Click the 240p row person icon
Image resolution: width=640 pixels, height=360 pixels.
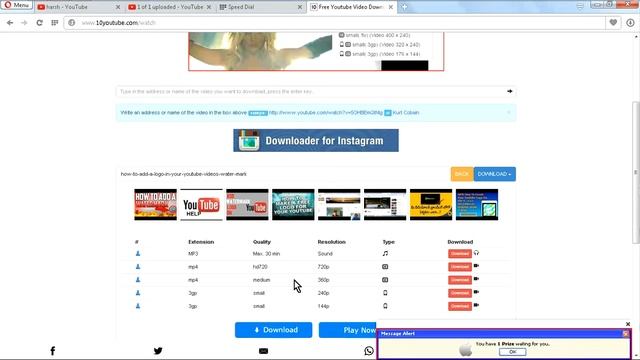click(138, 293)
